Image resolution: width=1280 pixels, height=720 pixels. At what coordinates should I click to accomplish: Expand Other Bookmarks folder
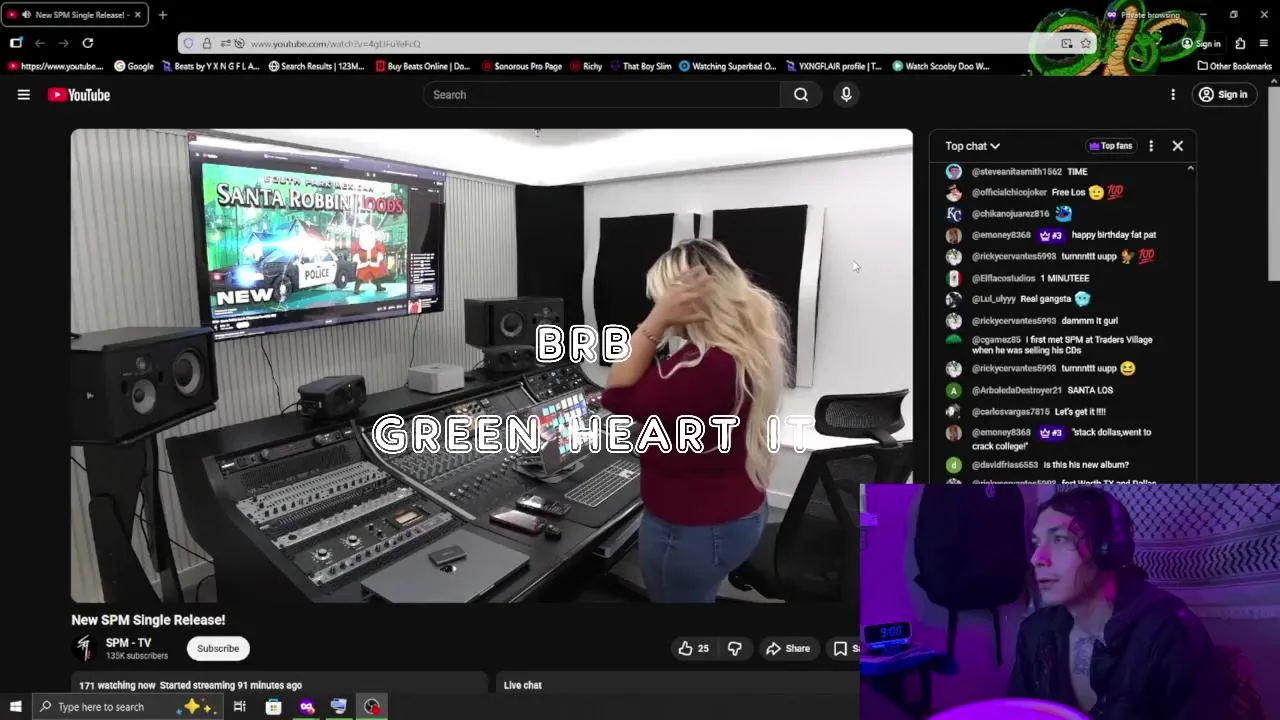point(1234,66)
